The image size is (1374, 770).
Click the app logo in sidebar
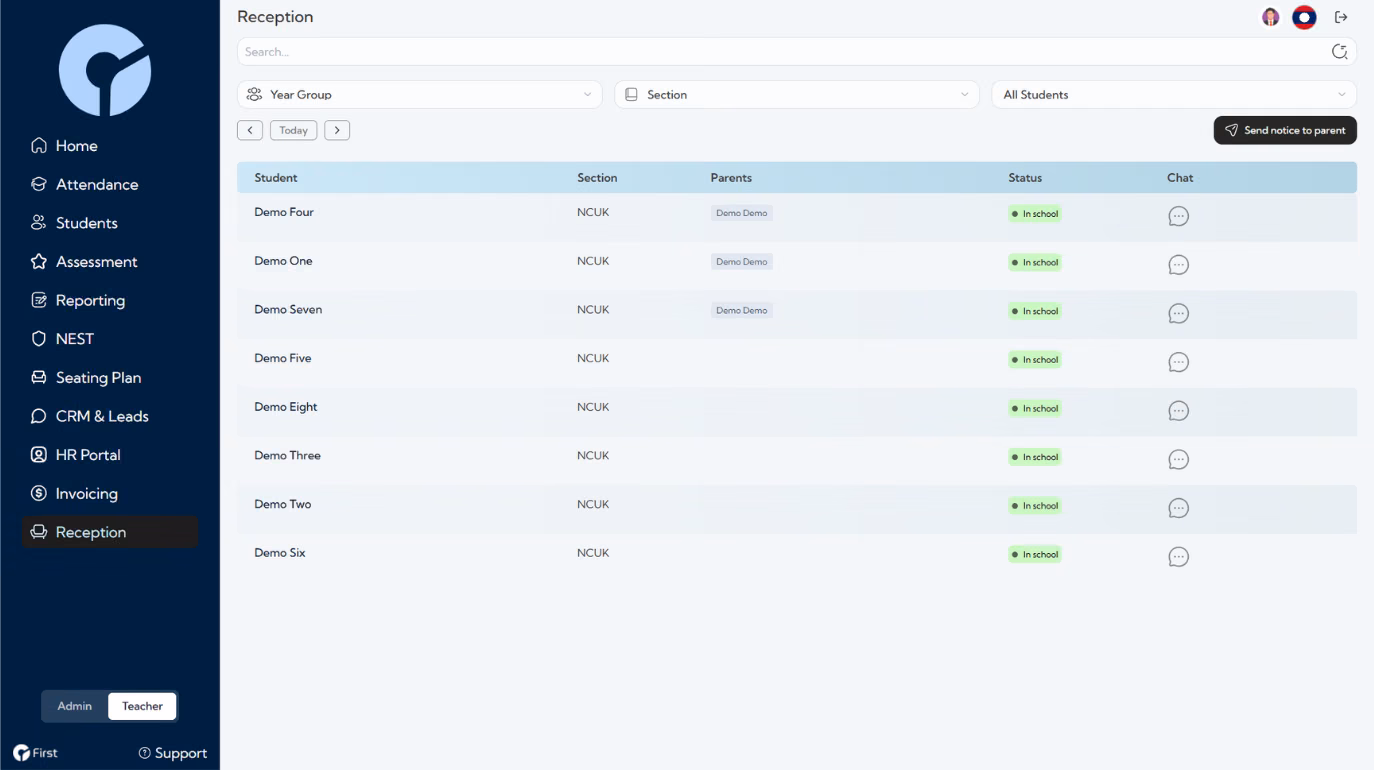click(105, 70)
